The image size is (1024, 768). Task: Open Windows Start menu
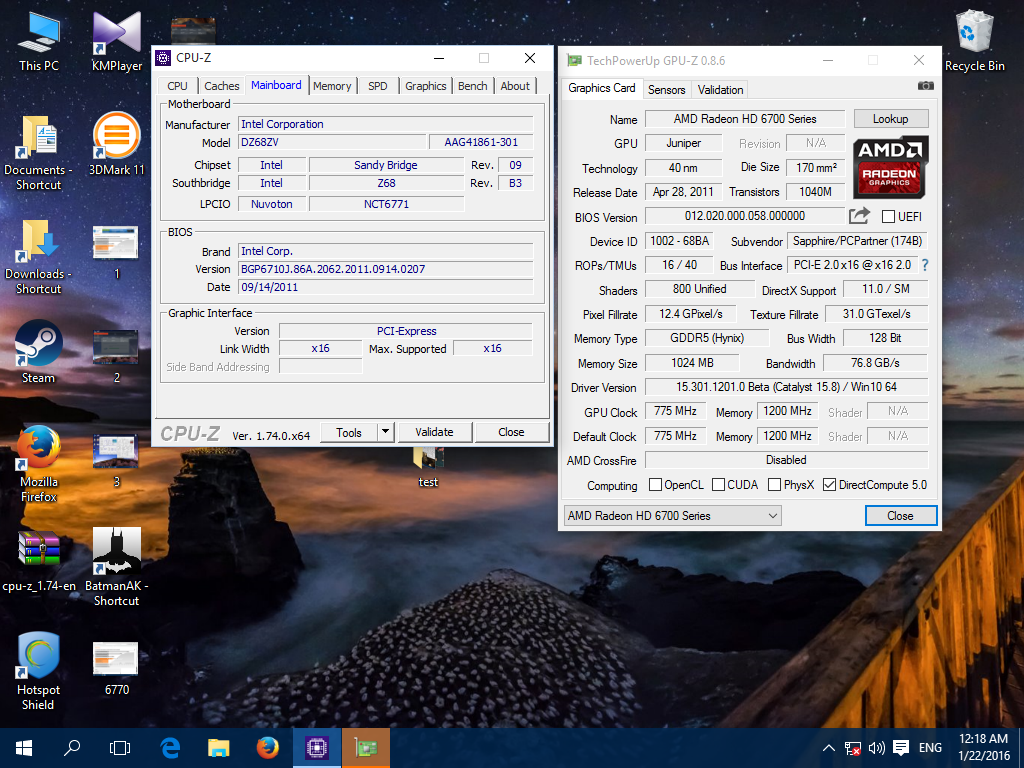24,748
